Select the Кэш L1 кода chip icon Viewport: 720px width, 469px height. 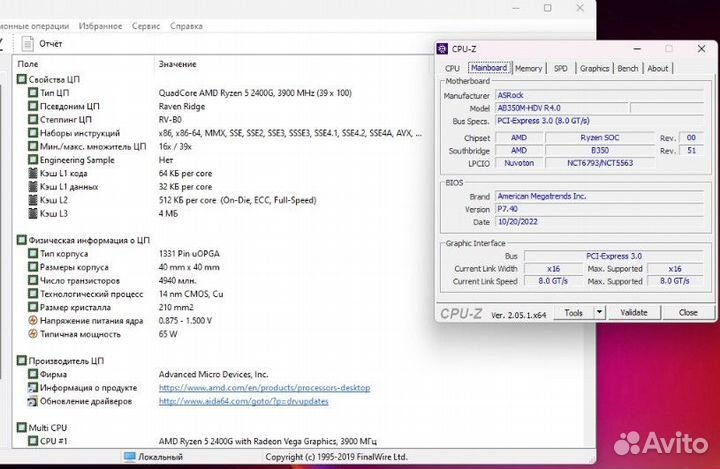[x=33, y=173]
